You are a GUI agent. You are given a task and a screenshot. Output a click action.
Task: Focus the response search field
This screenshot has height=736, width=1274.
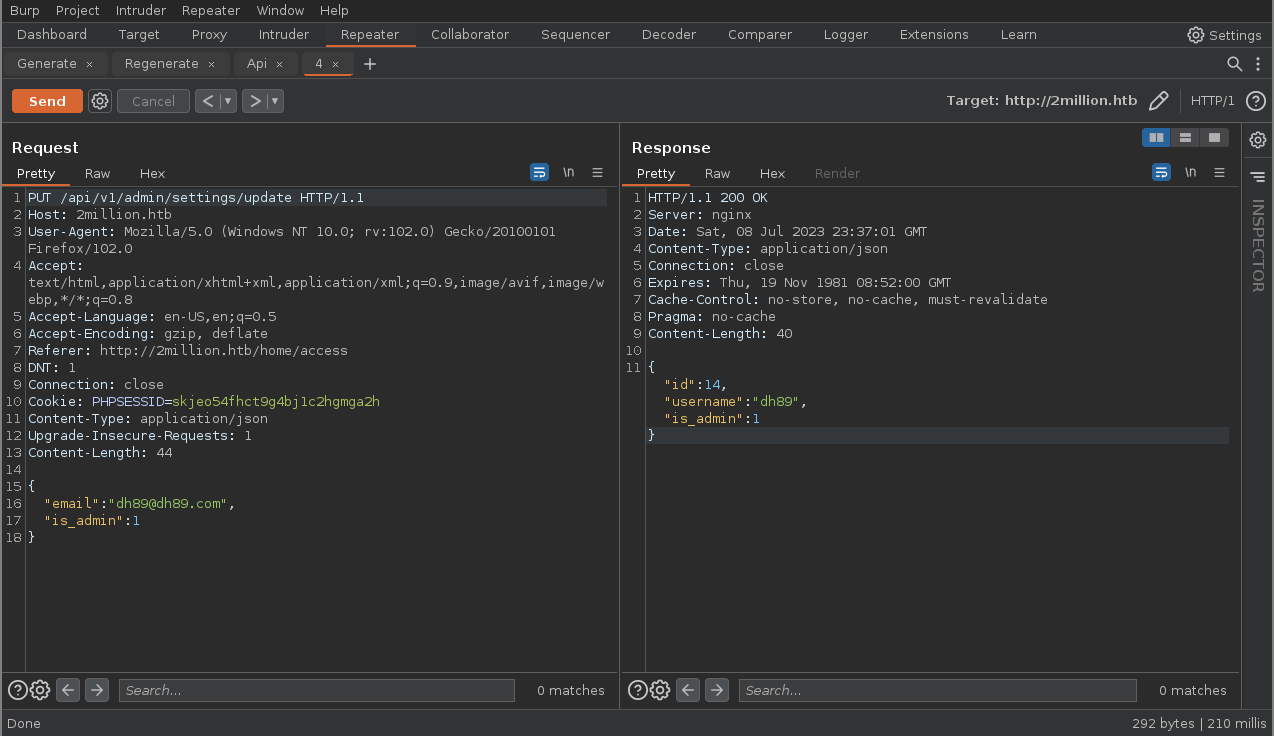point(937,690)
